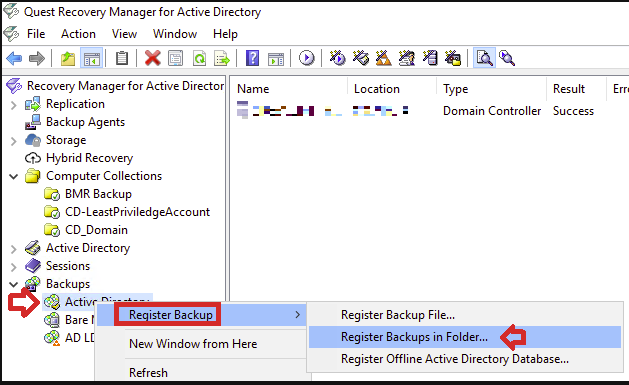Click the Properties toolbar icon
This screenshot has height=385, width=629.
[175, 59]
